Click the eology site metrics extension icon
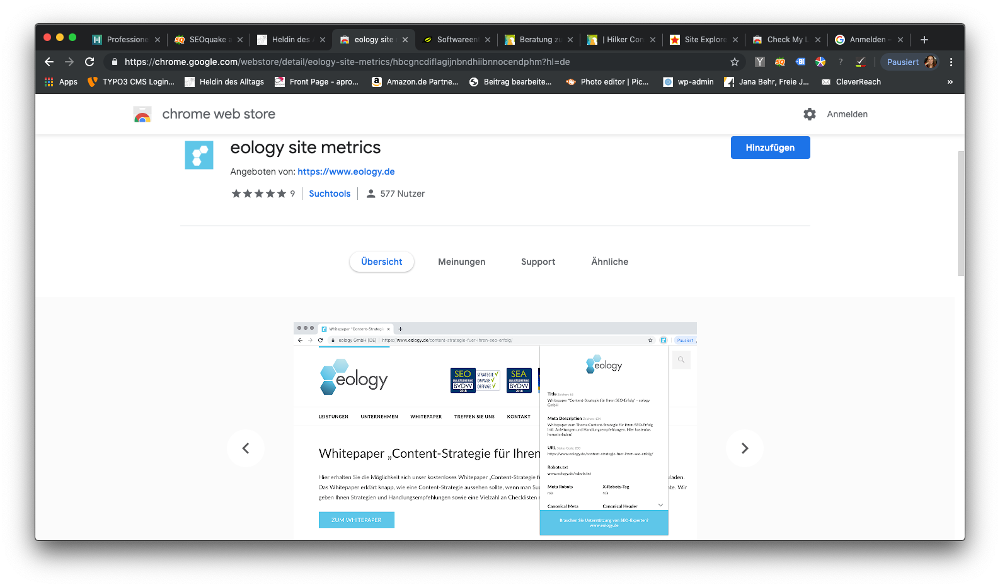1000x587 pixels. pyautogui.click(x=199, y=155)
